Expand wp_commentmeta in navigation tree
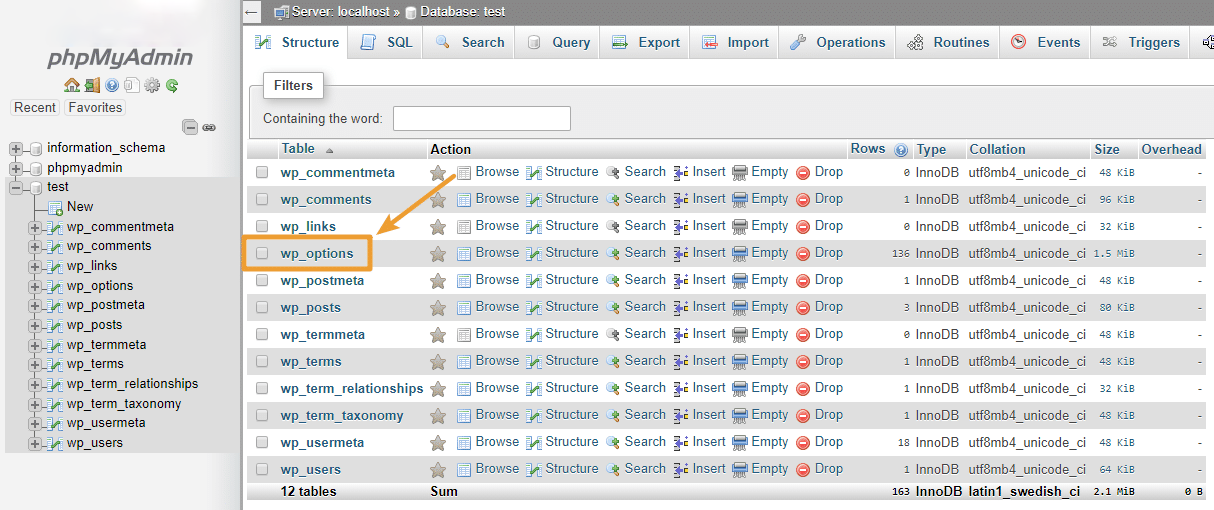Viewport: 1214px width, 510px height. pyautogui.click(x=35, y=227)
